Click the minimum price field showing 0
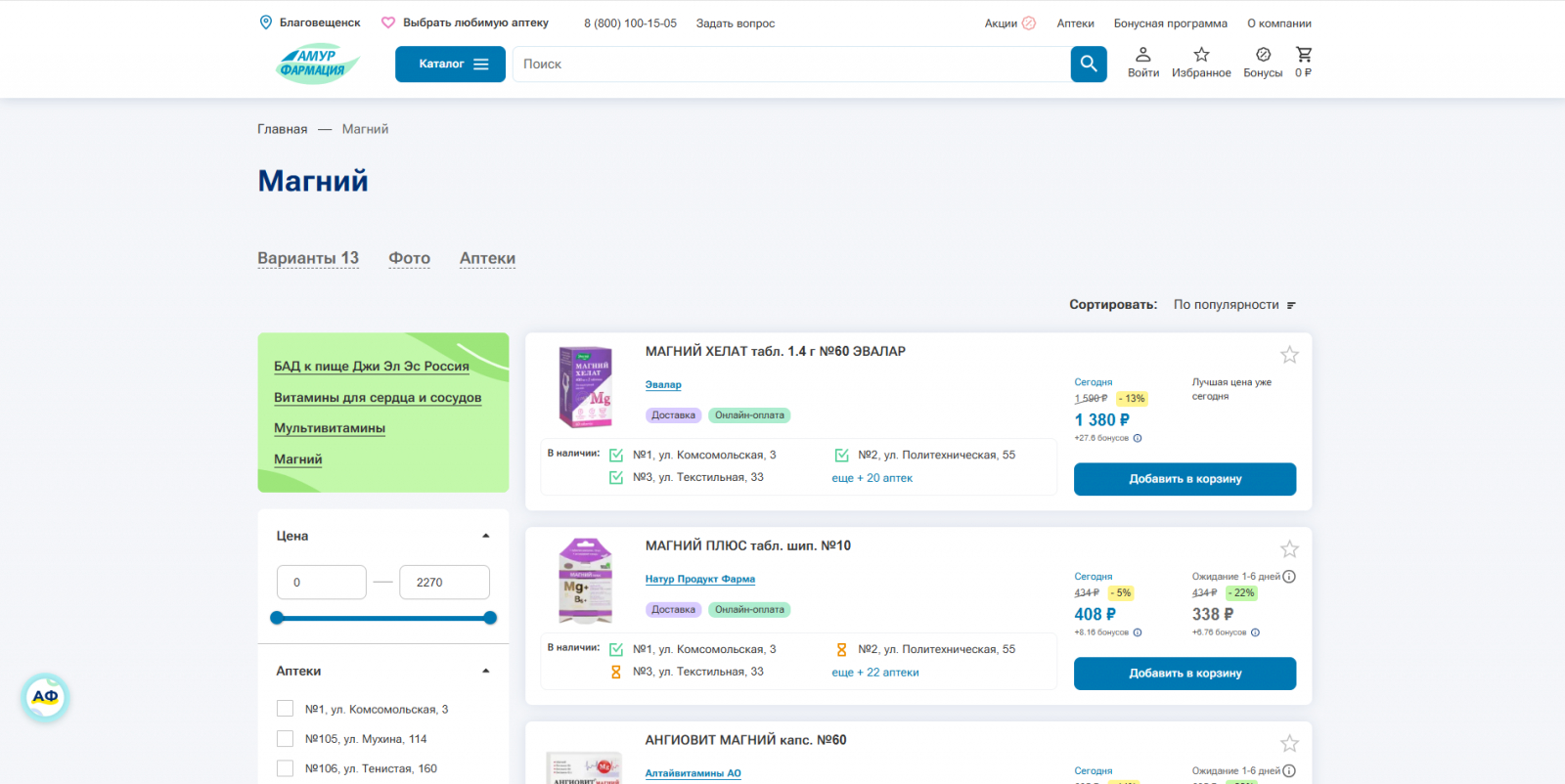Image resolution: width=1565 pixels, height=784 pixels. [322, 583]
